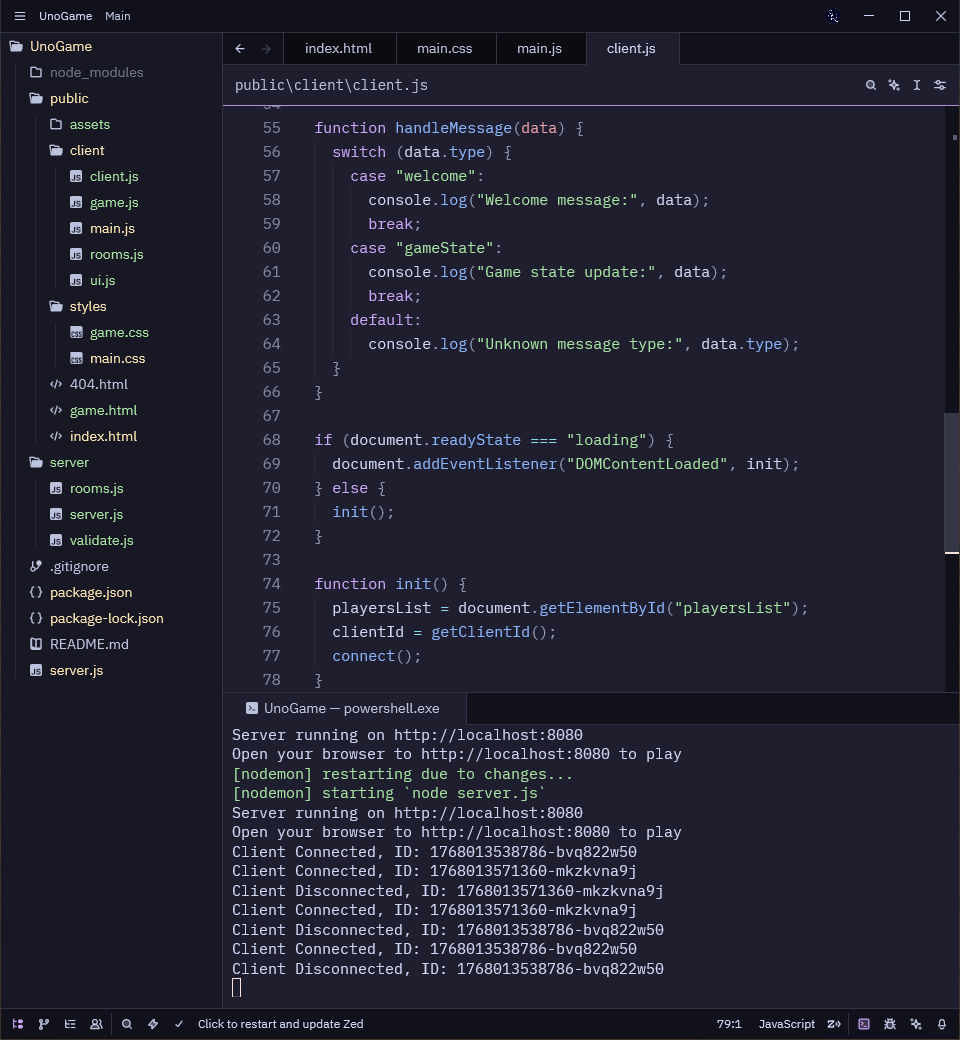Switch to the main.css tab
Screen dimensions: 960x1040
(x=444, y=48)
